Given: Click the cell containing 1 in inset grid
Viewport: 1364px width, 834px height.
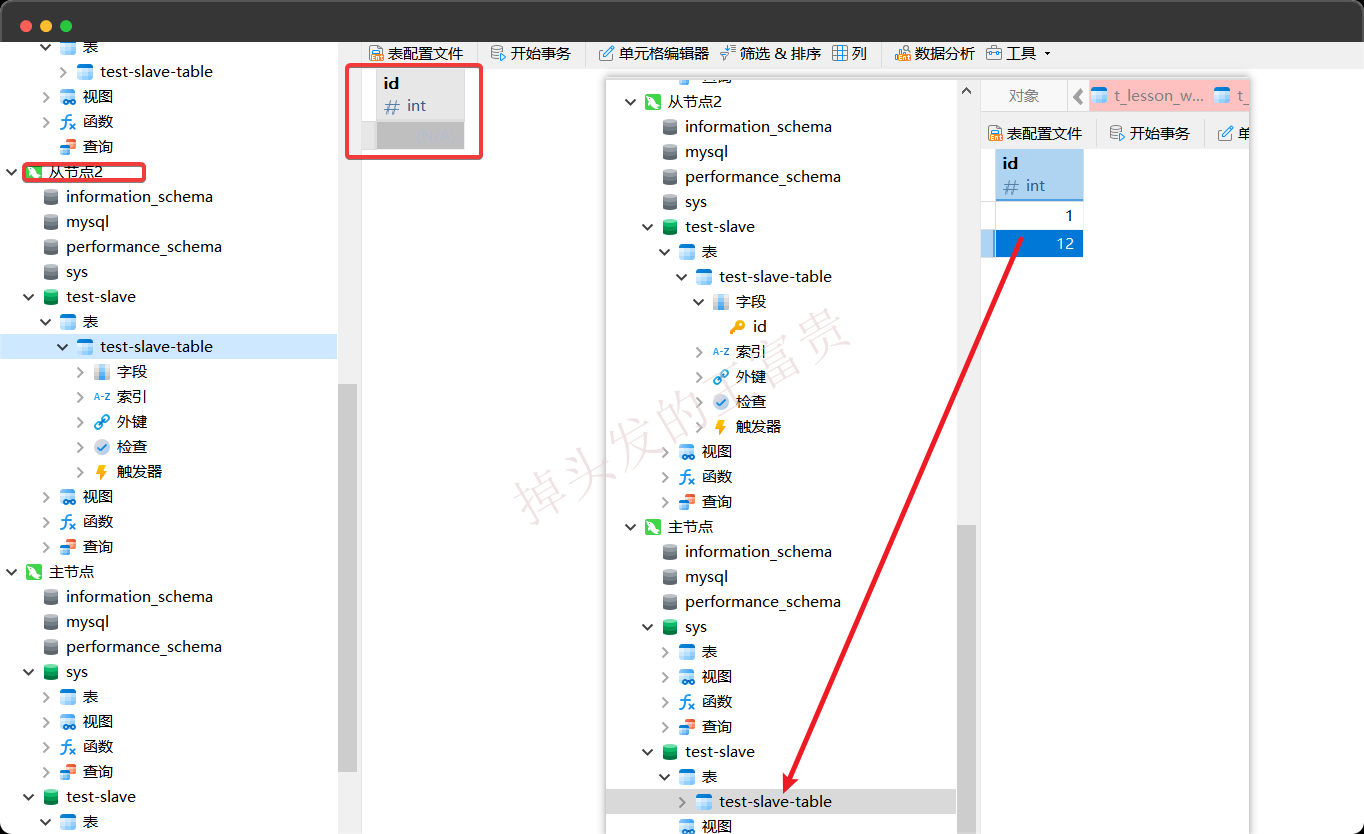Looking at the screenshot, I should [x=1039, y=216].
